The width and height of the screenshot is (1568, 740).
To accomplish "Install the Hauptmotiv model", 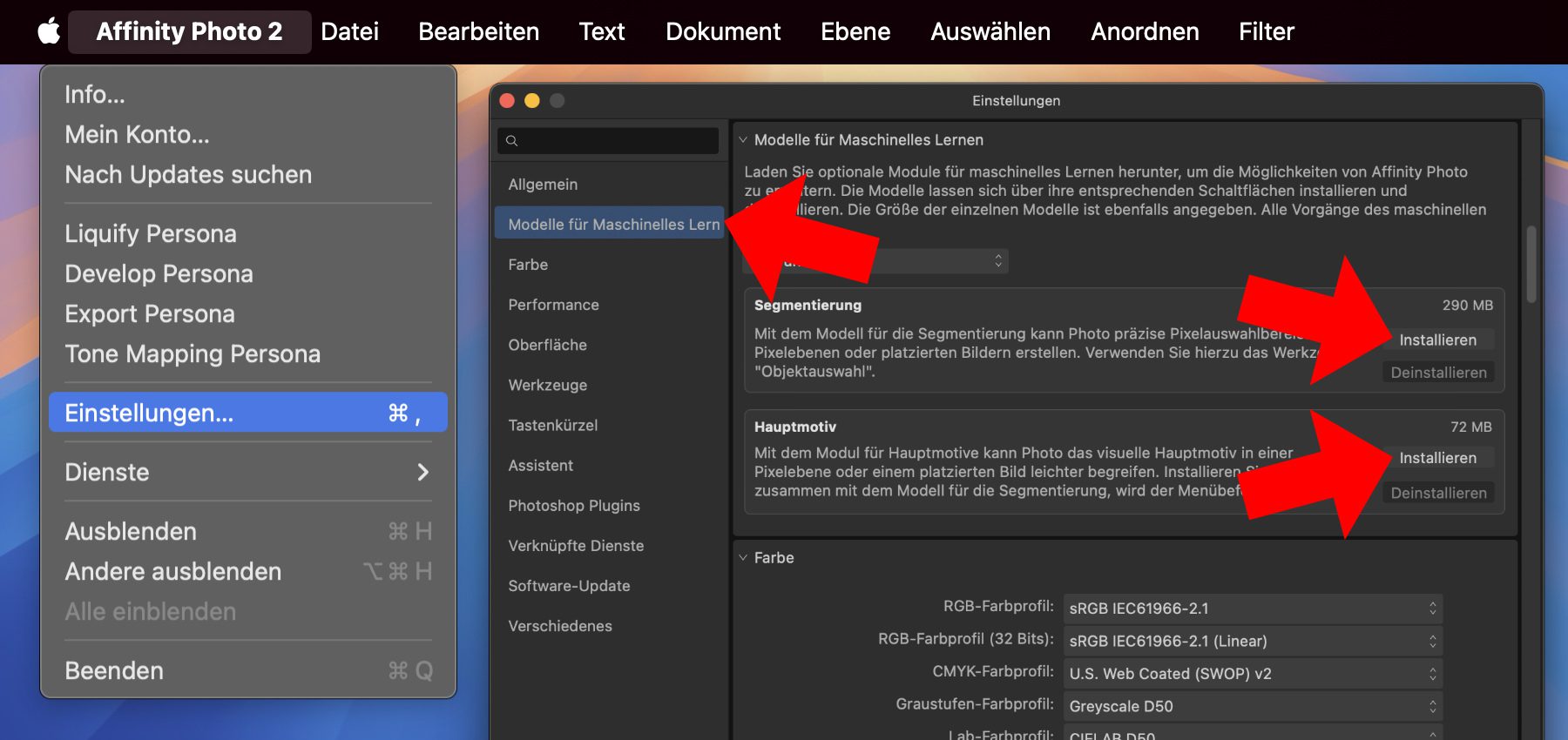I will pos(1437,458).
